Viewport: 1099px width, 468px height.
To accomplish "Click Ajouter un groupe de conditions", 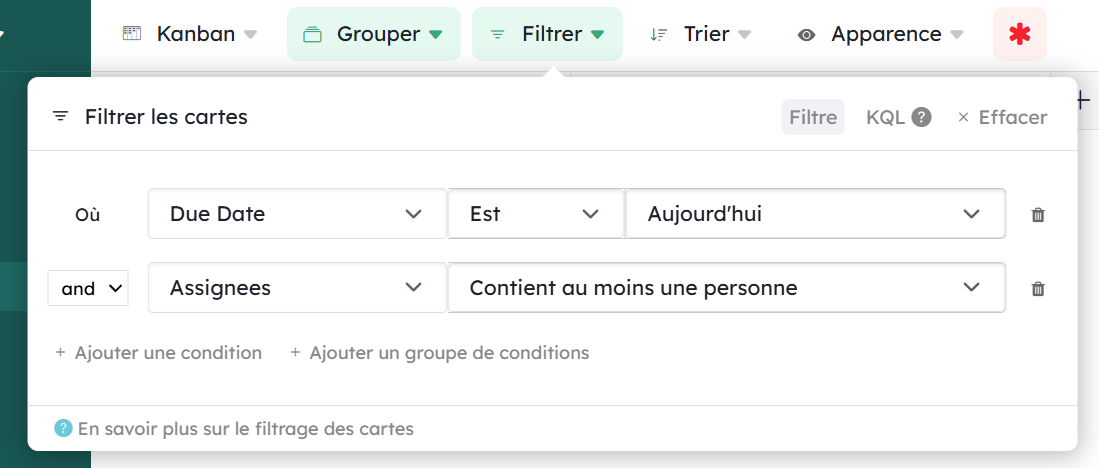I will click(440, 353).
